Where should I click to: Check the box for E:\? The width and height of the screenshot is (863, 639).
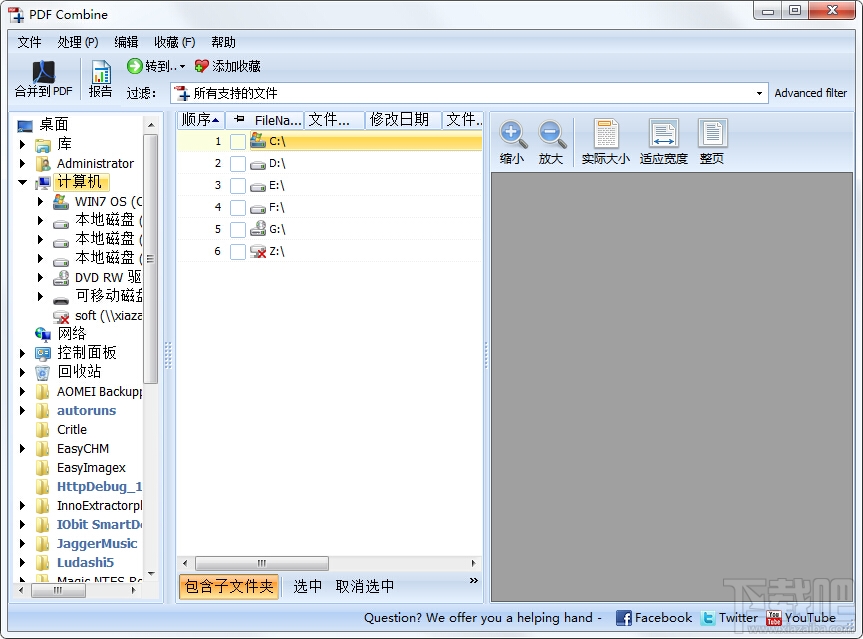pyautogui.click(x=238, y=186)
